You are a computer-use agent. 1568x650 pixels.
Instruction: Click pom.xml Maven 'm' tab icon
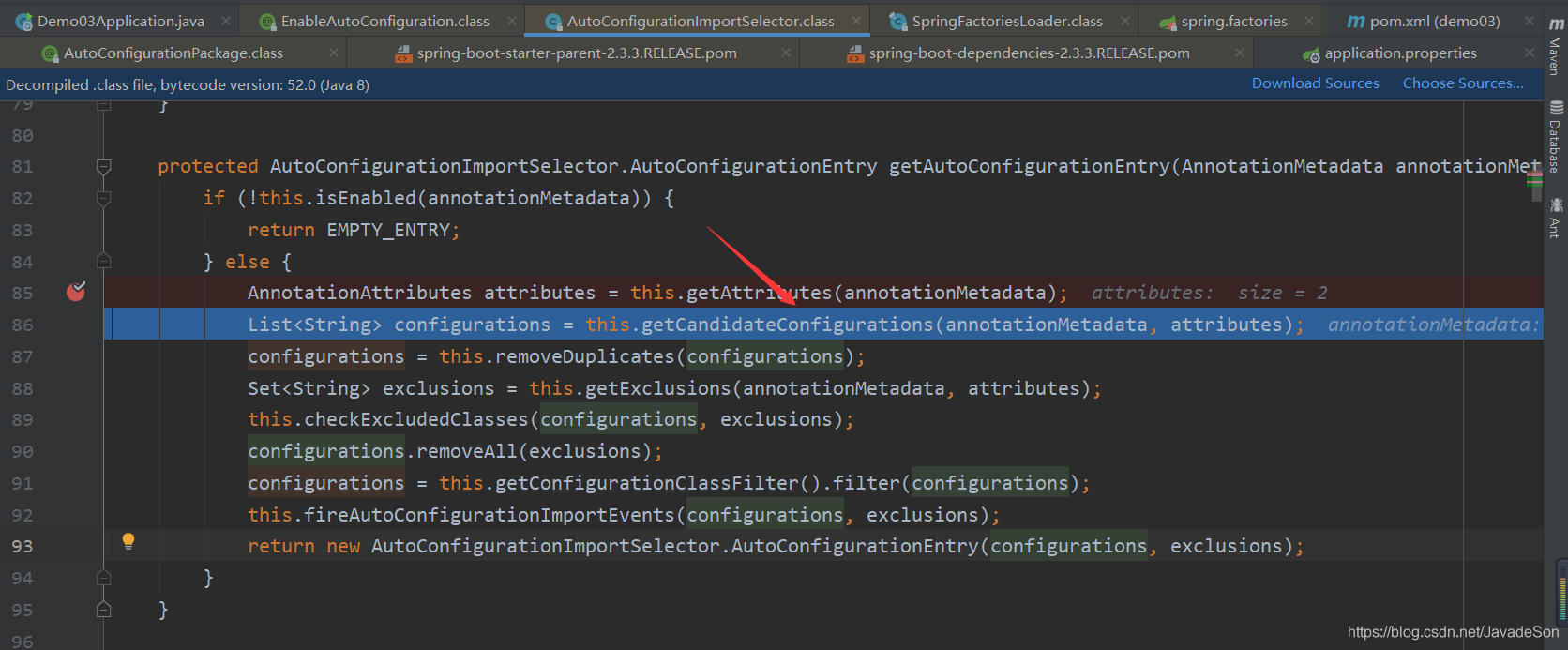point(1356,21)
